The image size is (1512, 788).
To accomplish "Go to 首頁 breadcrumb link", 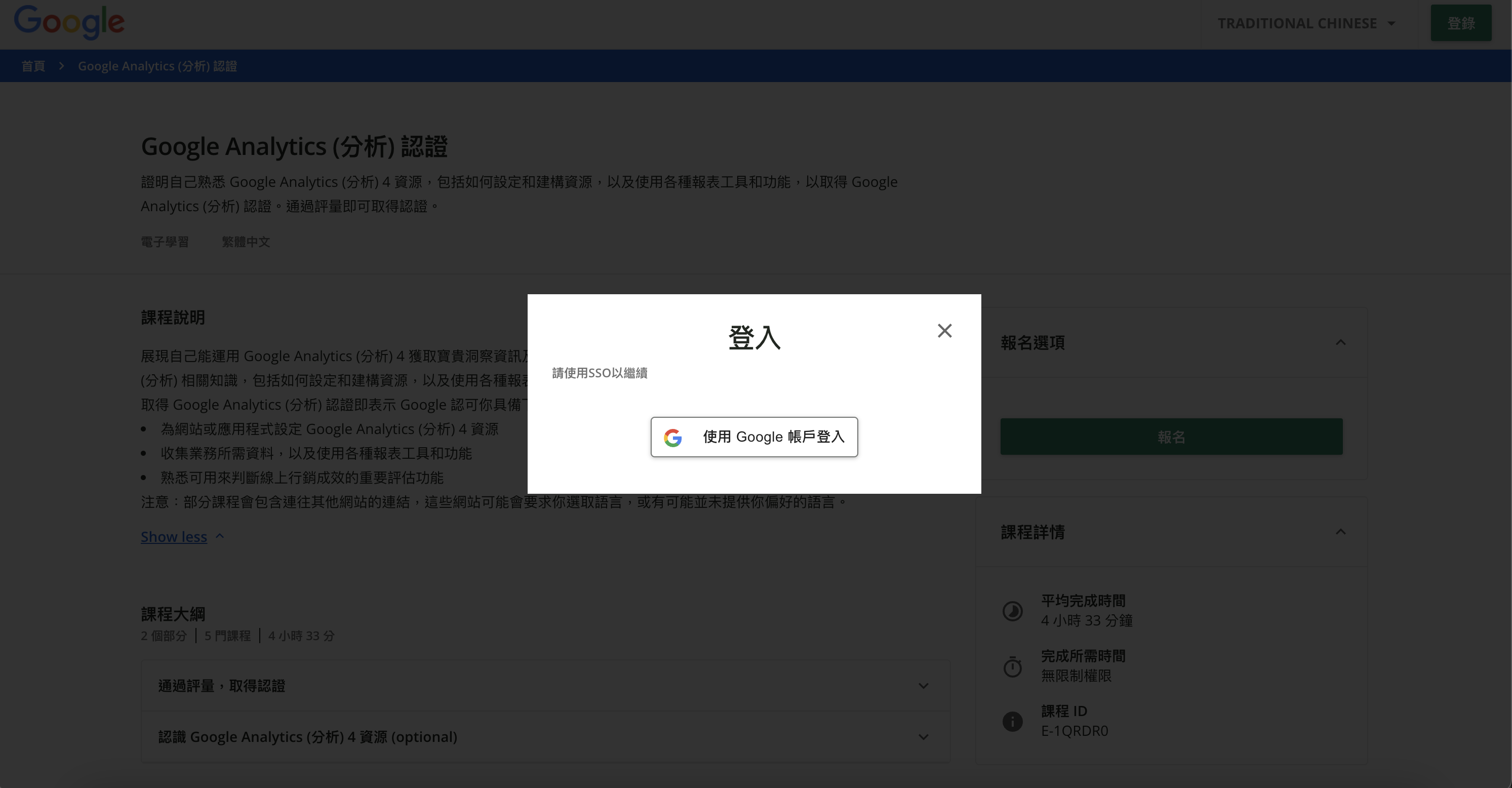I will (x=33, y=66).
